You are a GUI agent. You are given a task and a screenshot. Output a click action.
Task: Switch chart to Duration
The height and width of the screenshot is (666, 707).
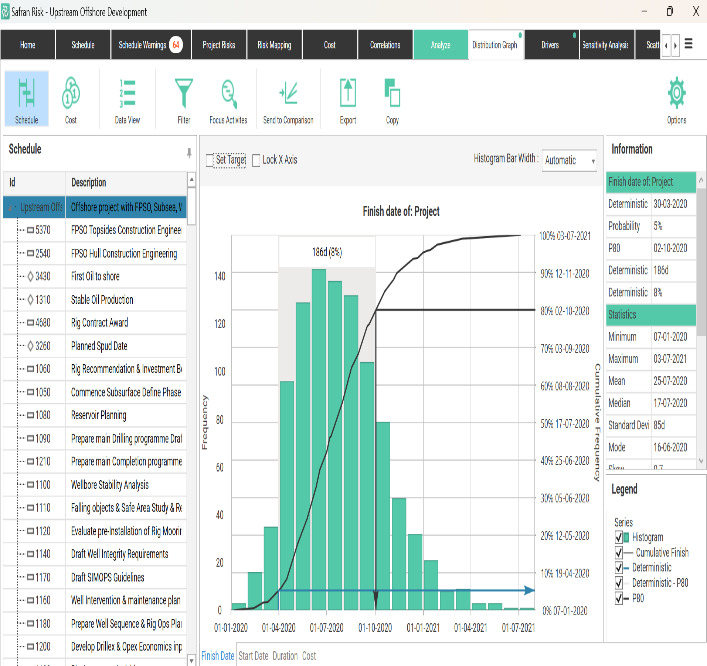285,656
